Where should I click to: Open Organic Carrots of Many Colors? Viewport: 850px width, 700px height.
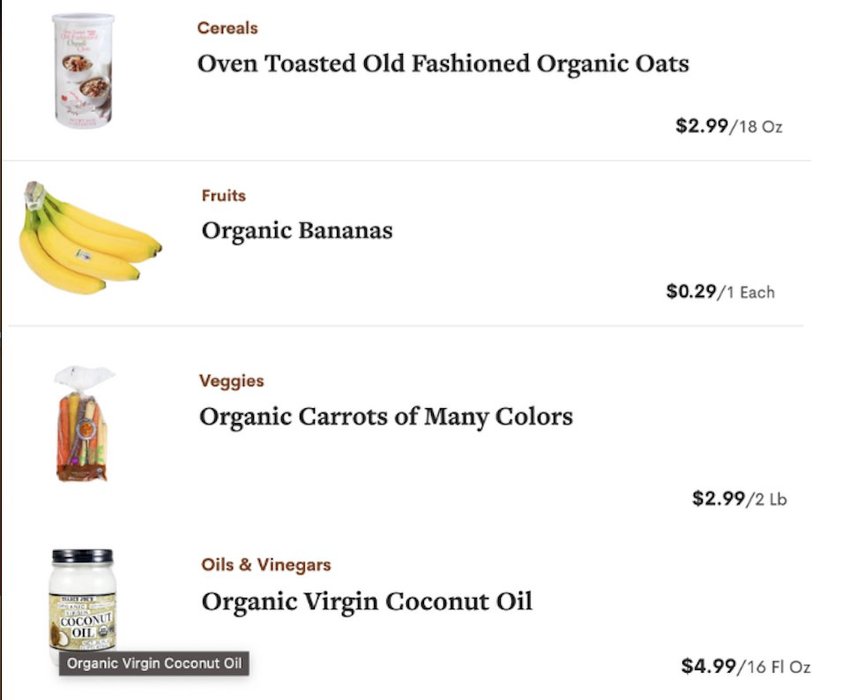point(386,416)
